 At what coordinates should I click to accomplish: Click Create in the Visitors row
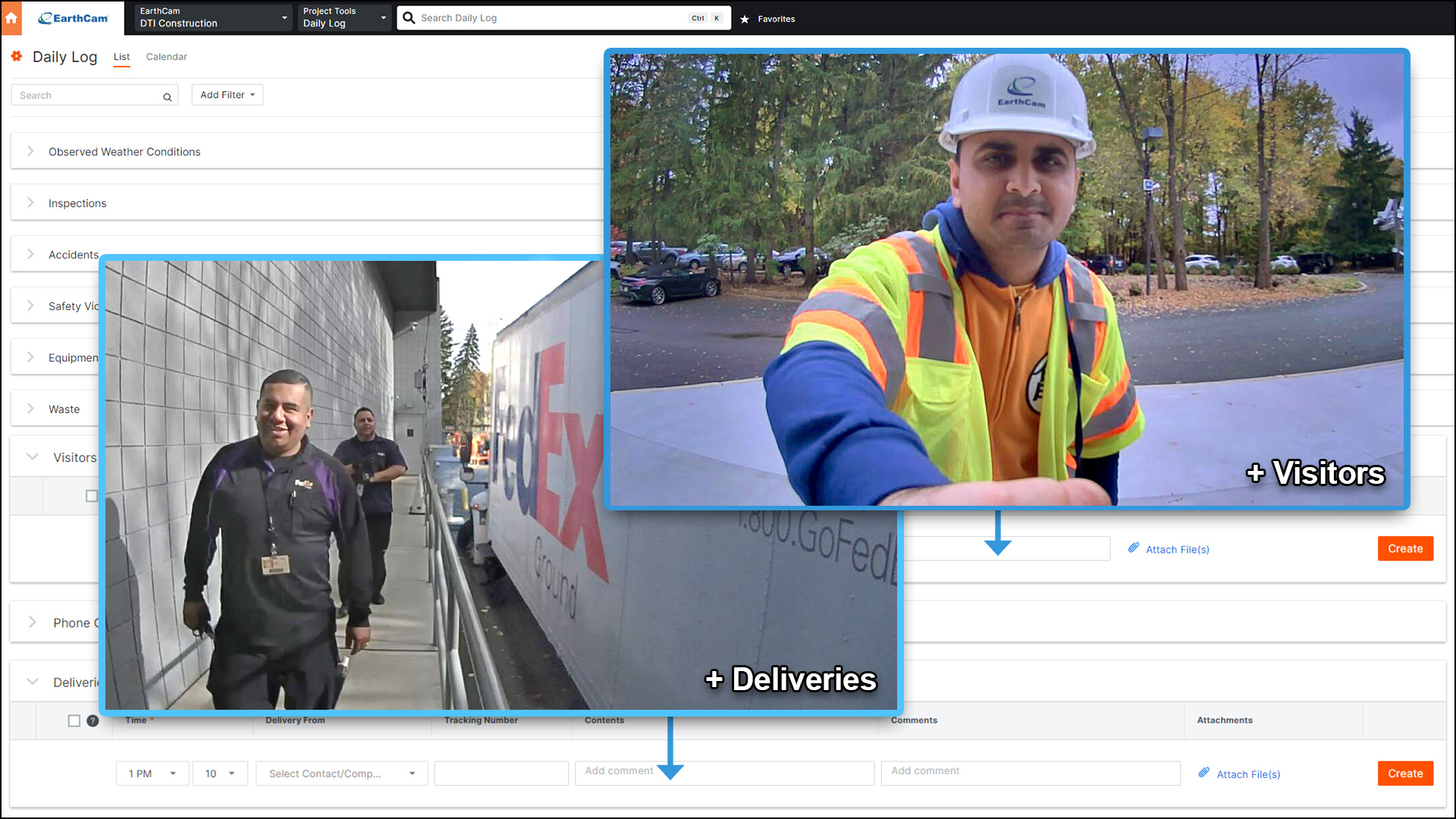[1405, 548]
